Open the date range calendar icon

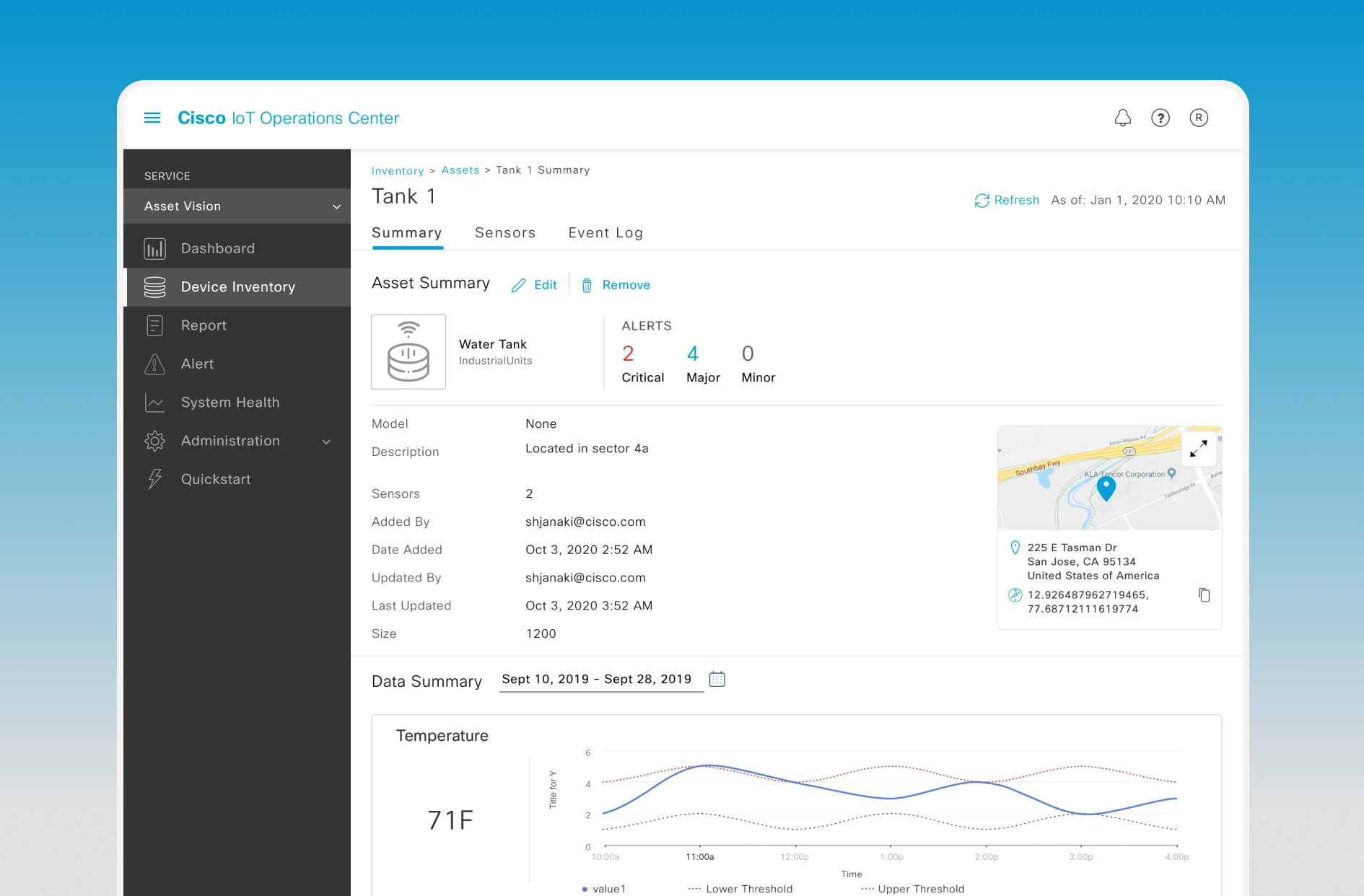[x=717, y=680]
